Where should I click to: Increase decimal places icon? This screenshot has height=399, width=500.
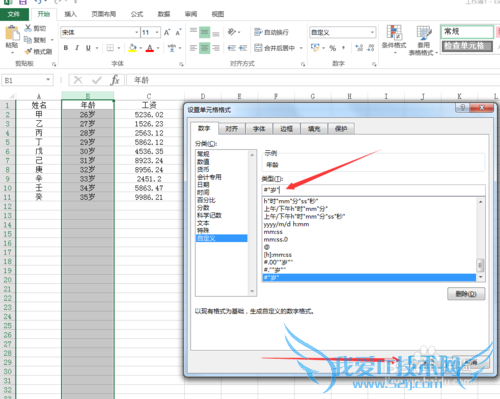(x=359, y=48)
